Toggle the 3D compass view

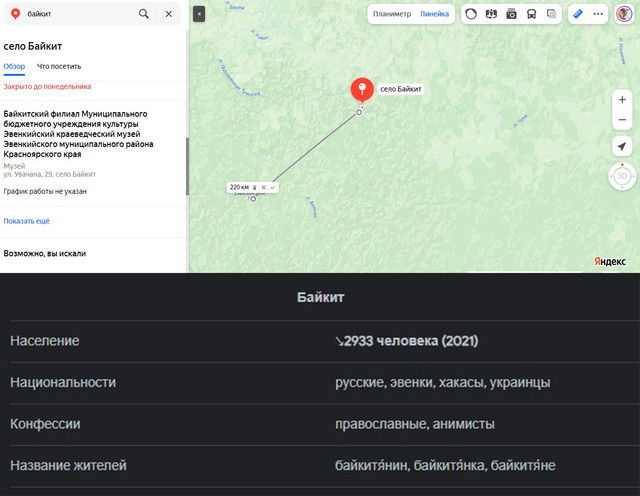point(622,176)
